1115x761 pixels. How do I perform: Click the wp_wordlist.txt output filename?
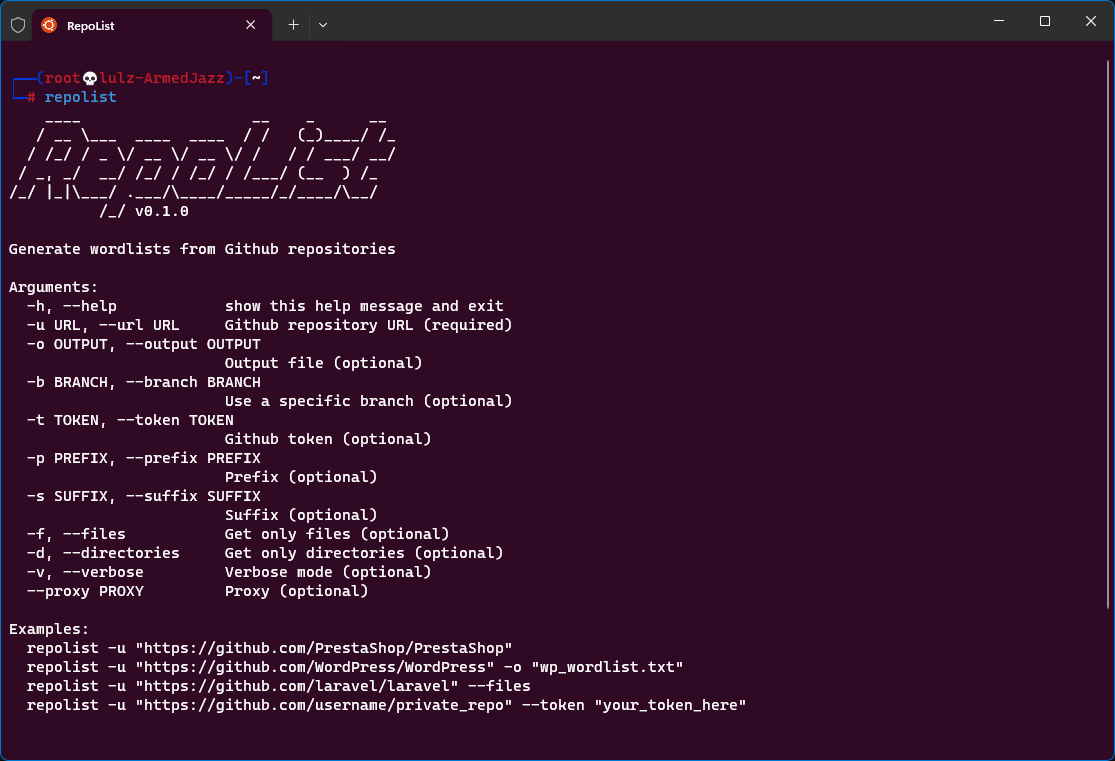[x=607, y=667]
